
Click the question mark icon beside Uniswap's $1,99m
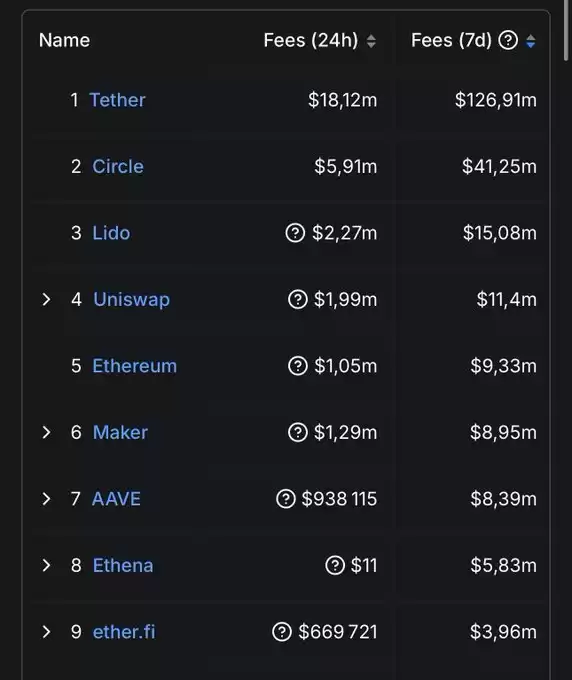tap(297, 299)
